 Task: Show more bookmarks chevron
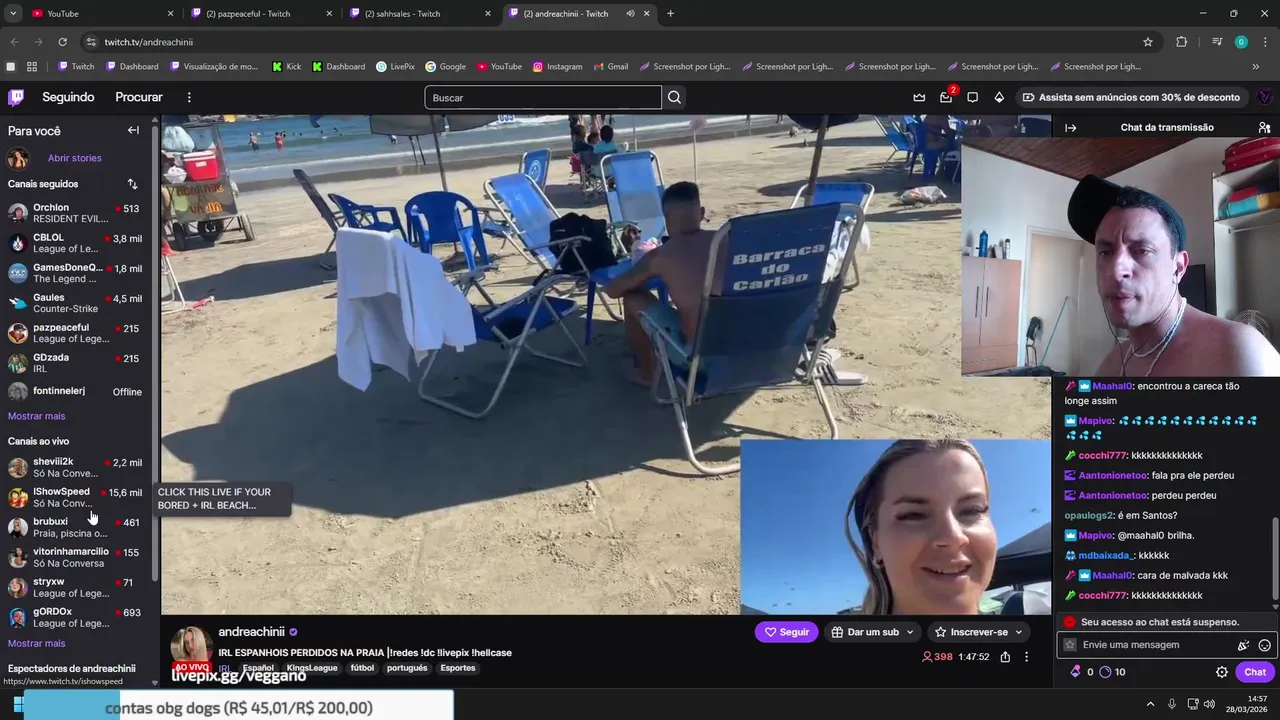coord(1256,67)
